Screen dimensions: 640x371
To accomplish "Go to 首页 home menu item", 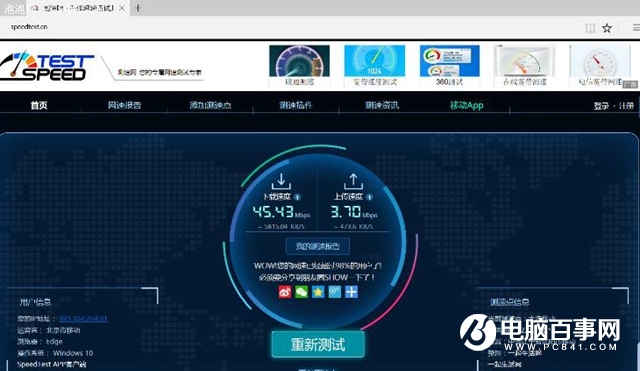I will click(39, 105).
